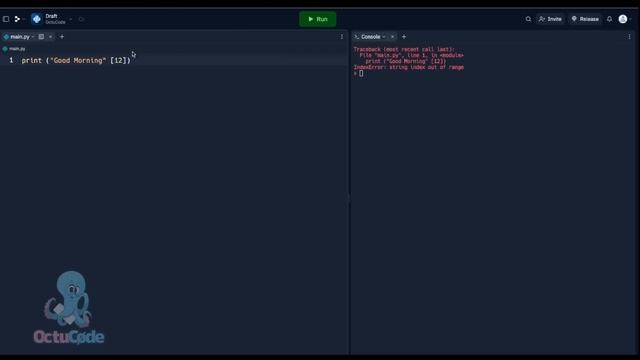
Task: Click the Release button
Action: [x=585, y=19]
